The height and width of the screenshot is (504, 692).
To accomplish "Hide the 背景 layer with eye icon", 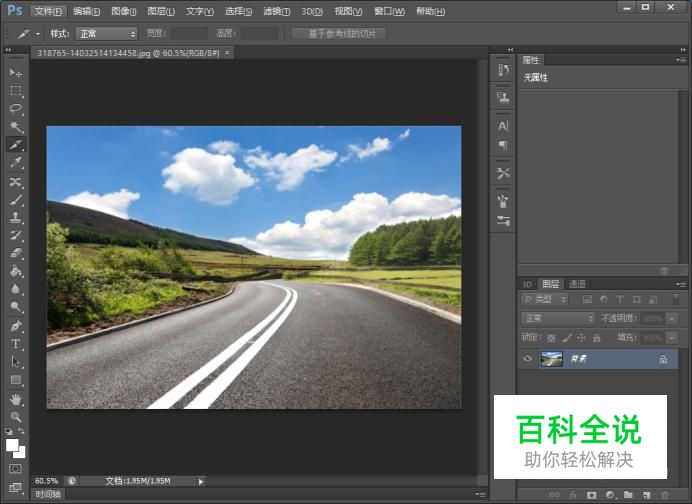I will pyautogui.click(x=527, y=358).
